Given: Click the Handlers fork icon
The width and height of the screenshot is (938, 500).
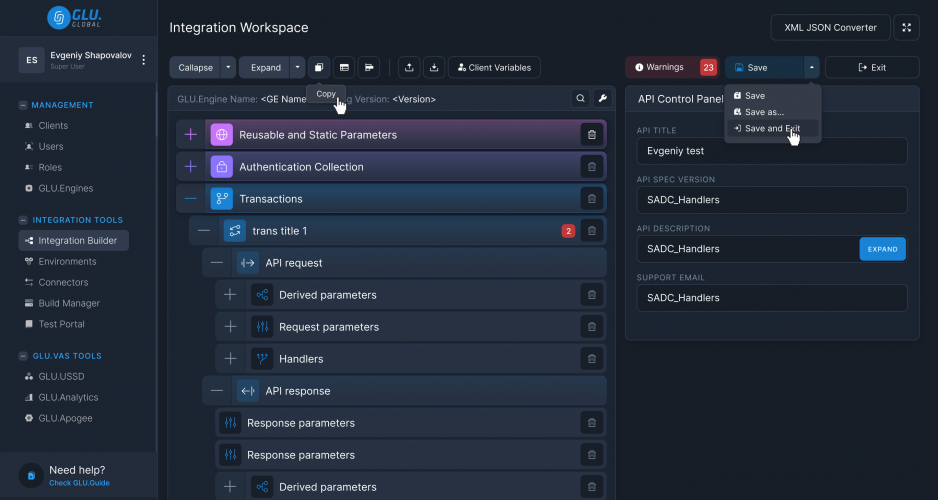Looking at the screenshot, I should [262, 359].
